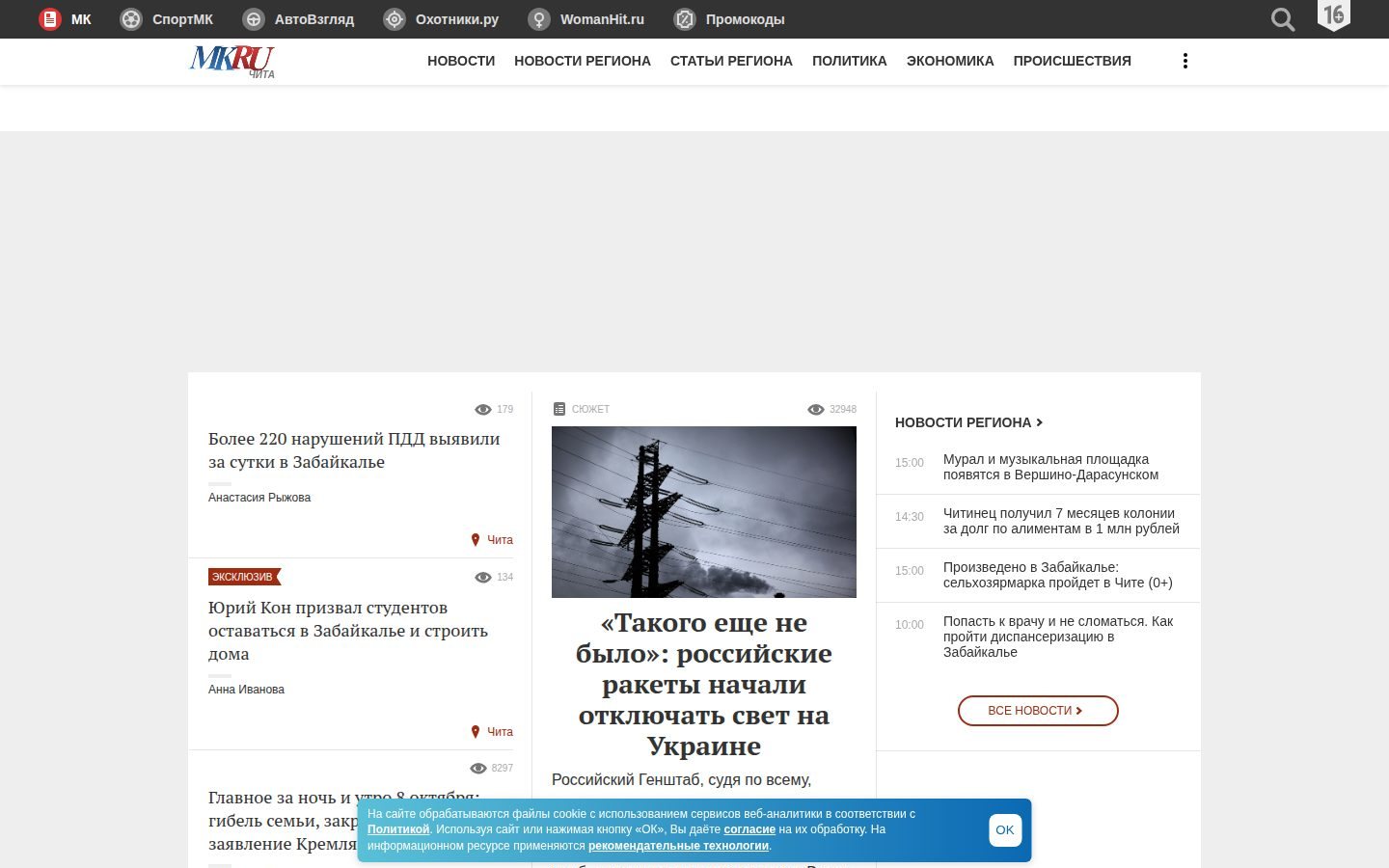Click the Сюжет document icon above main story

(558, 409)
